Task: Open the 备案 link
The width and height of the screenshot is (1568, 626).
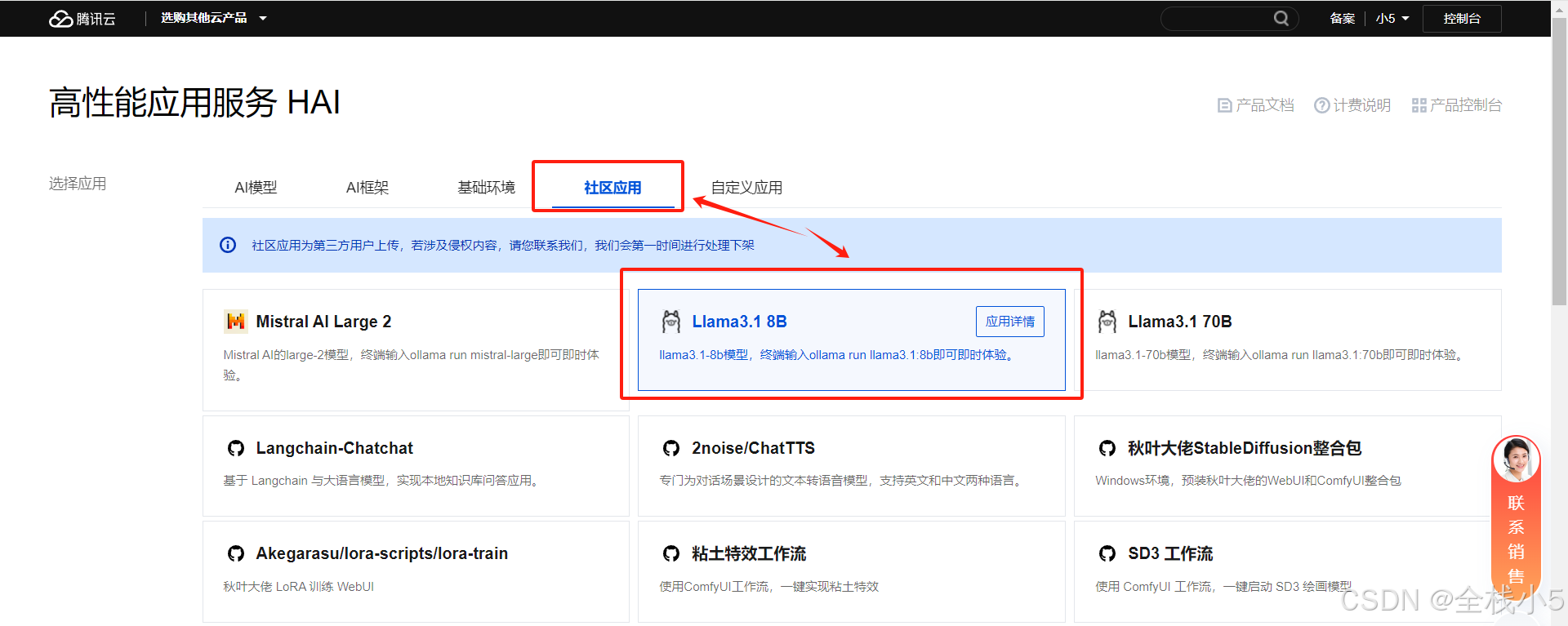Action: tap(1342, 19)
